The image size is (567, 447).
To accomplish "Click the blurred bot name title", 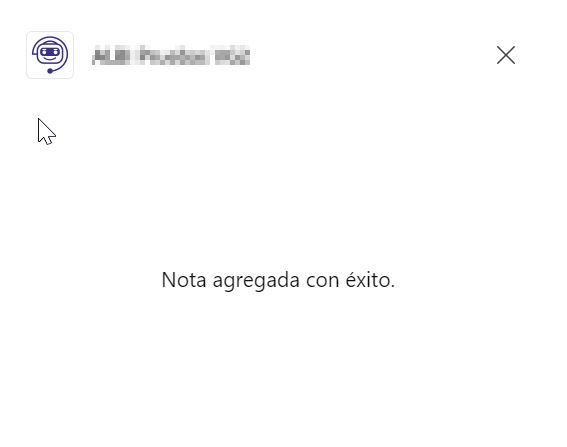I will coord(171,55).
